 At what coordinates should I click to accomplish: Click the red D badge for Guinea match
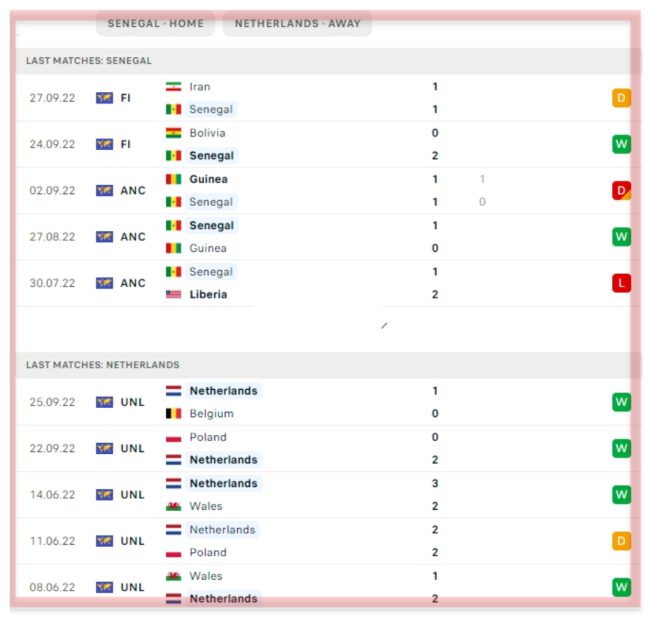point(621,190)
